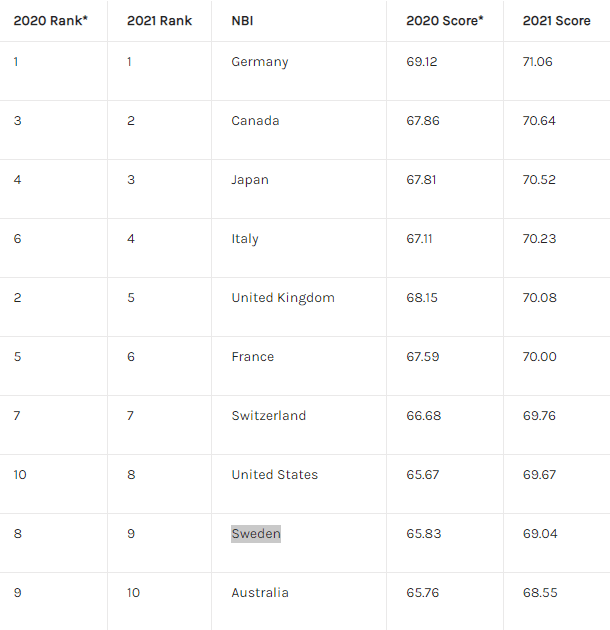This screenshot has height=630, width=610.
Task: Click the "NBI" column header
Action: [242, 20]
